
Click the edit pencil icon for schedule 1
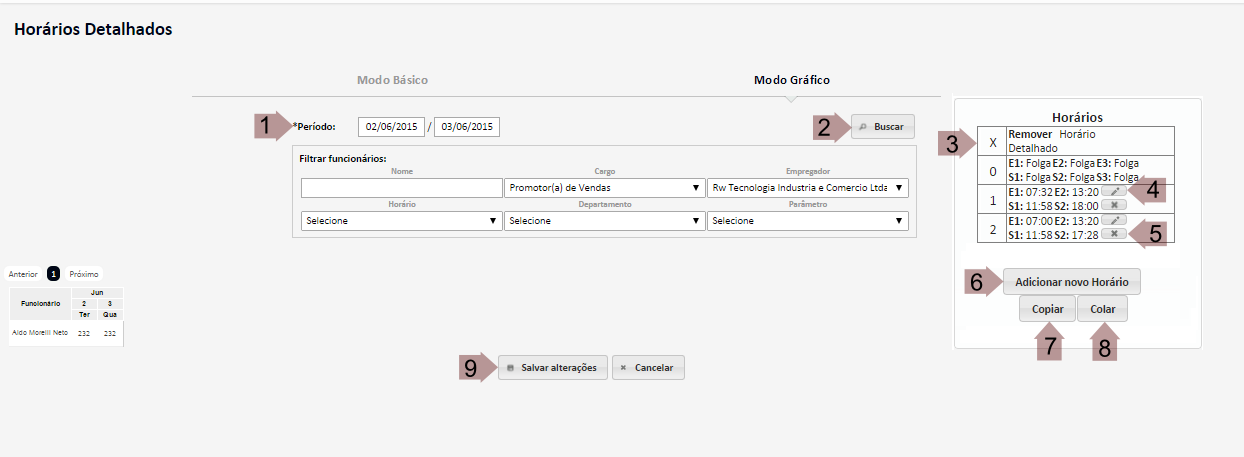[x=1114, y=191]
